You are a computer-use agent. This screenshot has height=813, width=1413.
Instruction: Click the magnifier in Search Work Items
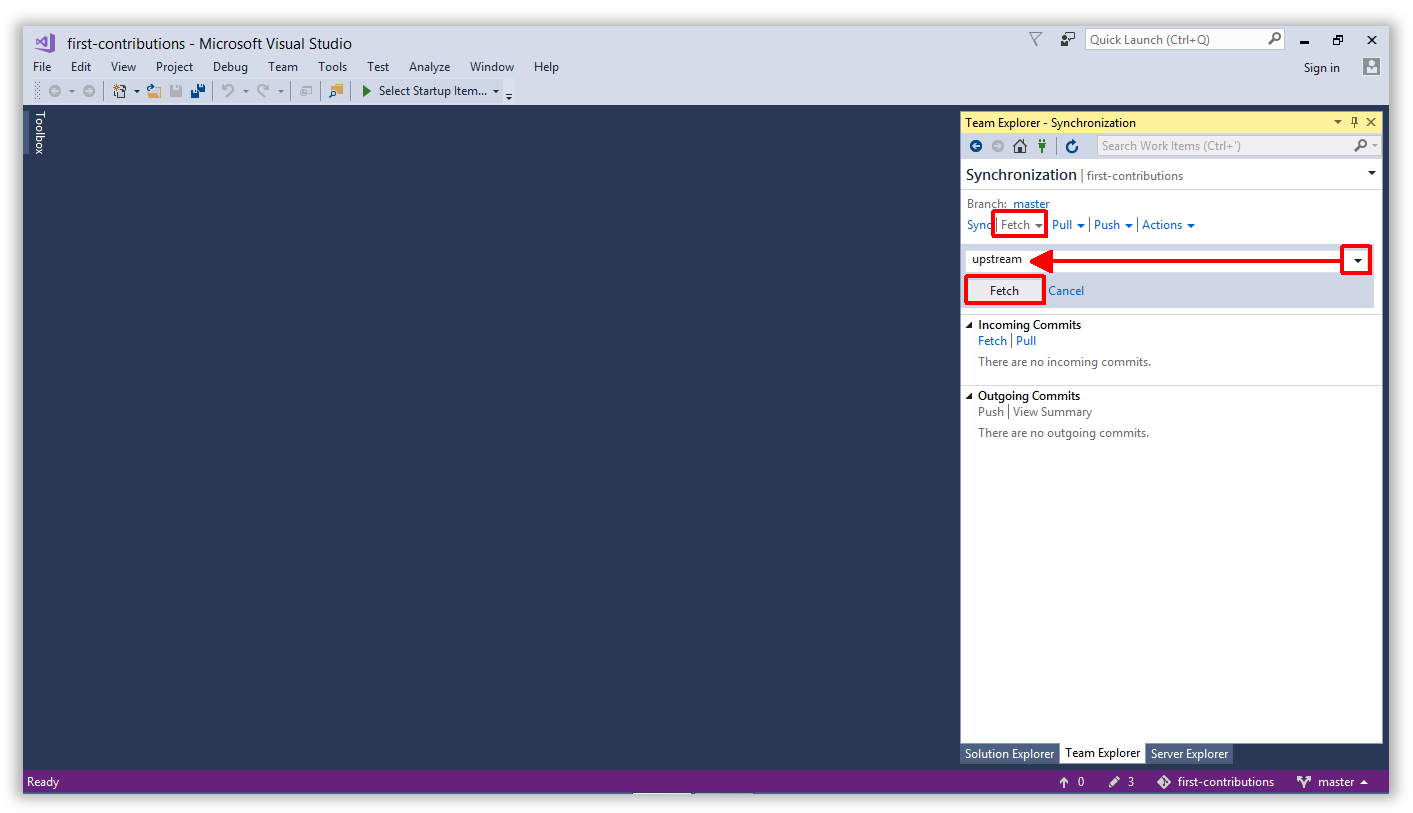point(1360,146)
